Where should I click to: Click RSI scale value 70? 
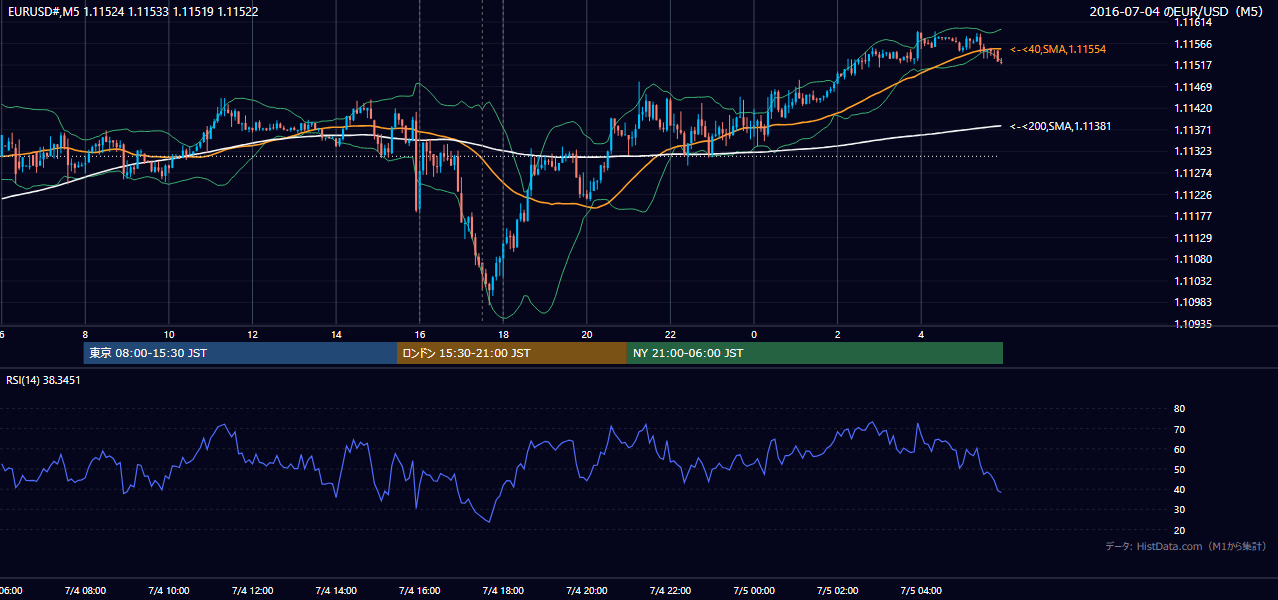pyautogui.click(x=1180, y=430)
